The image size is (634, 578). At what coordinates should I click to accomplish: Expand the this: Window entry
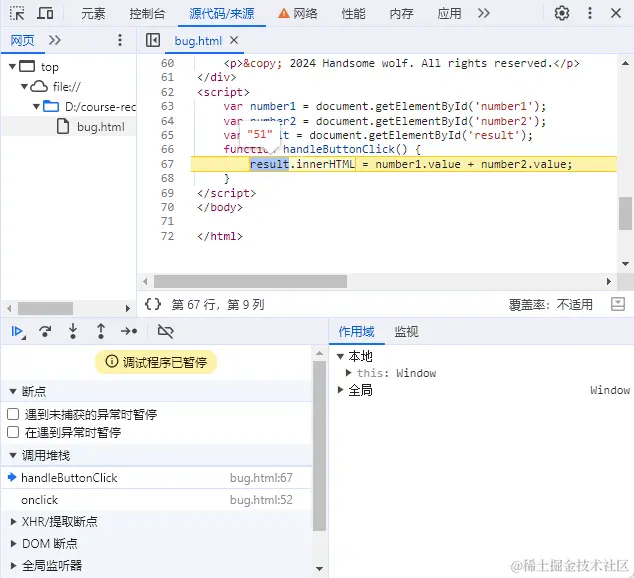click(349, 373)
